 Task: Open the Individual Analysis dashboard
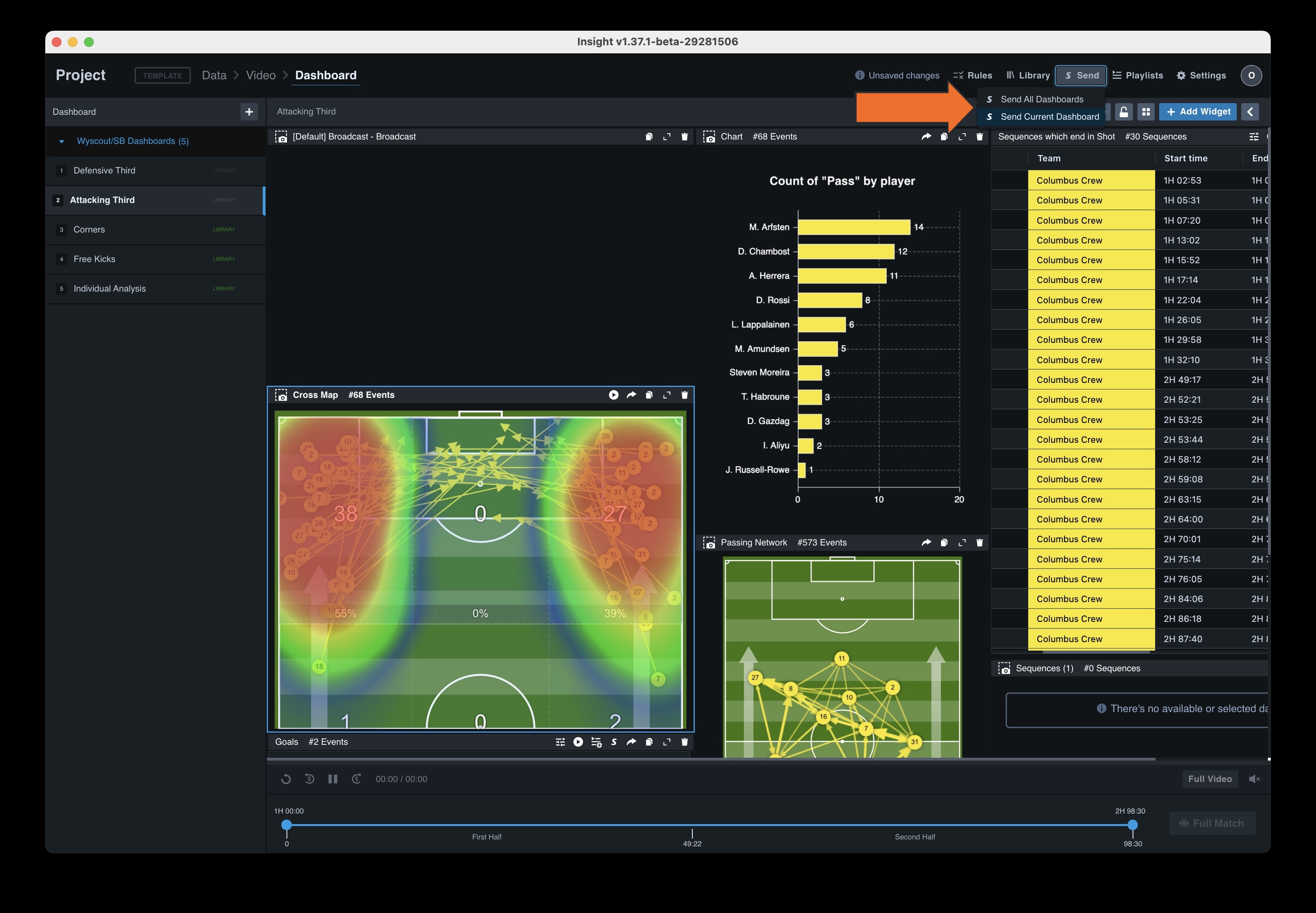click(x=155, y=289)
